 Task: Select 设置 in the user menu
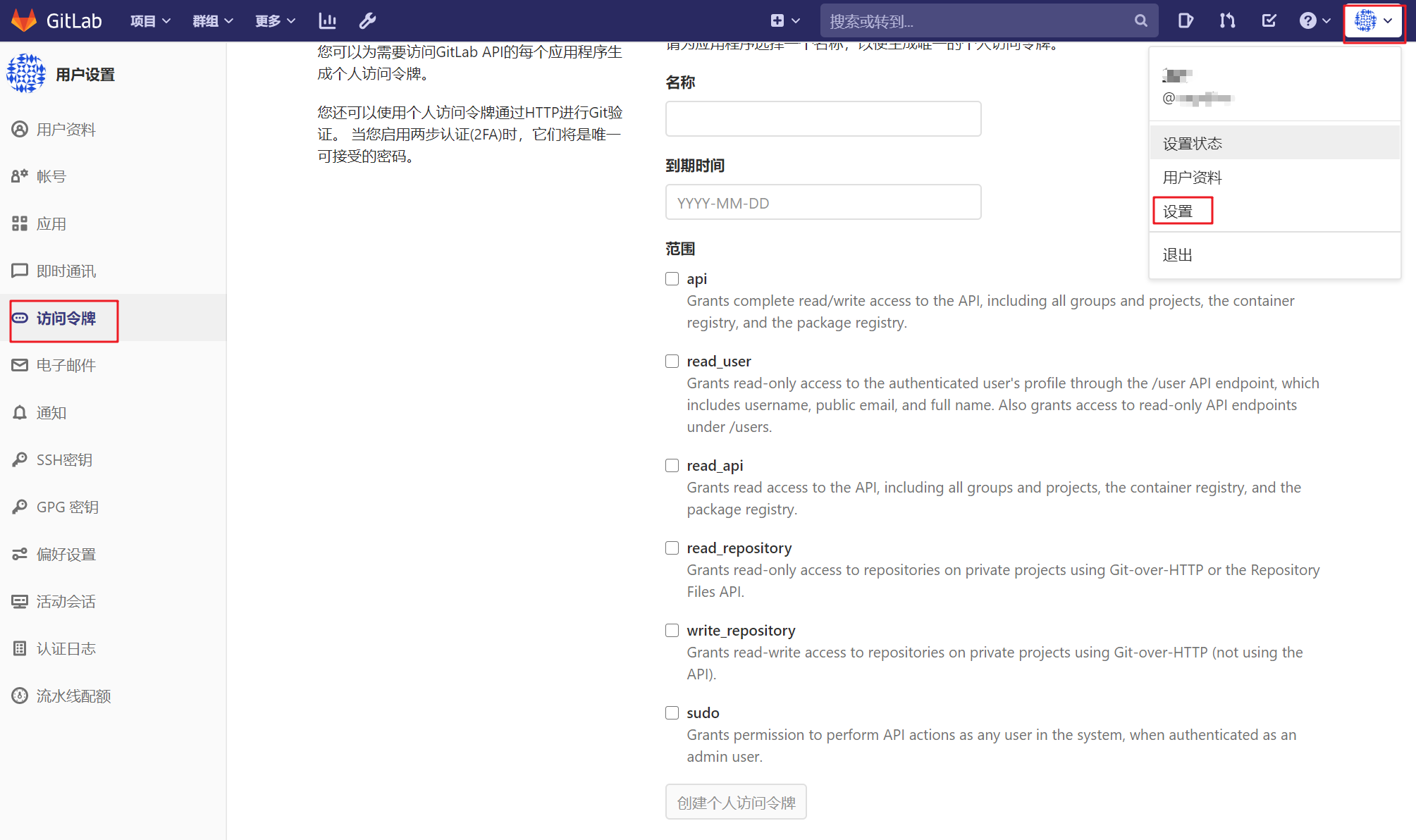point(1182,211)
